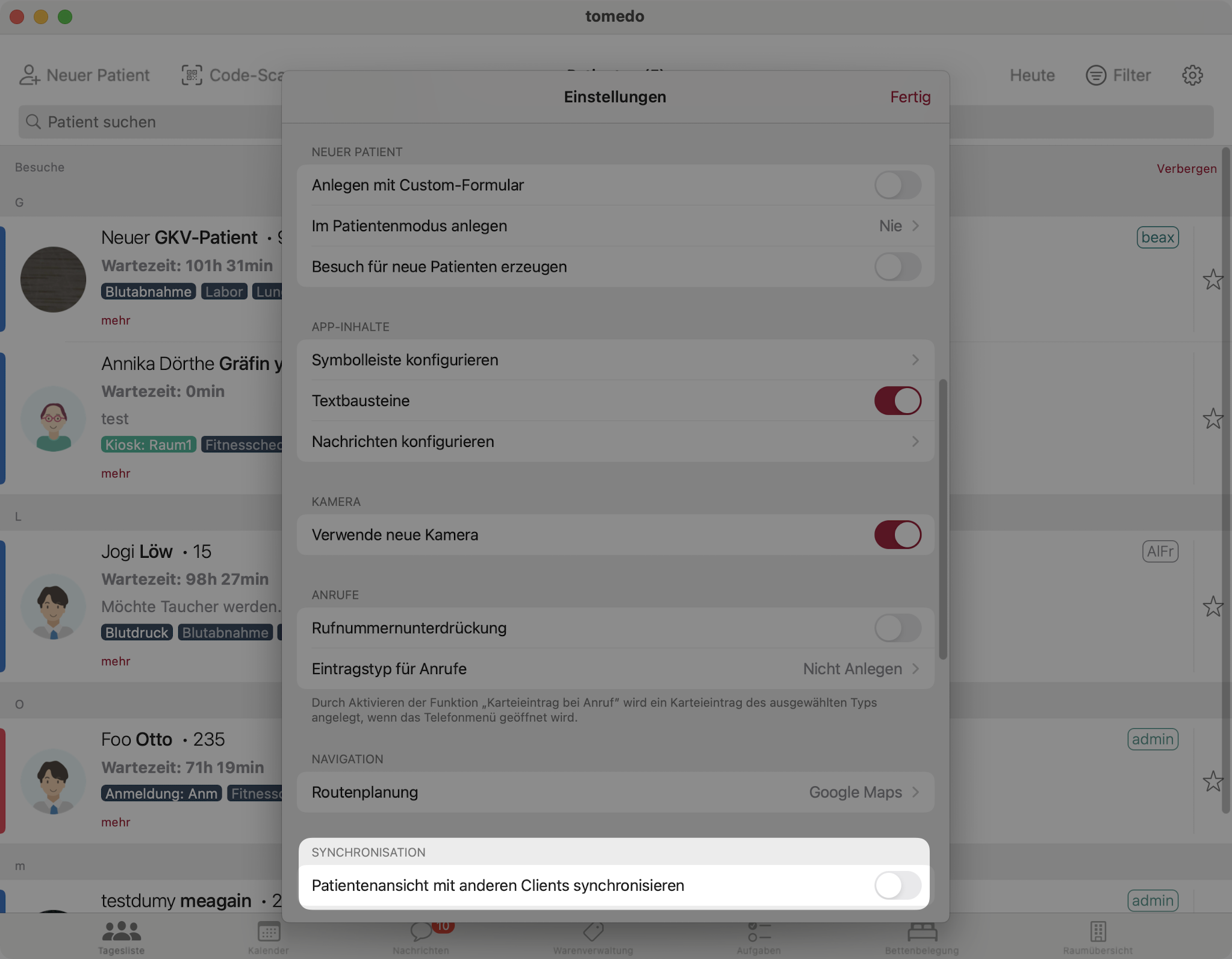Click Foo Otto avatar
This screenshot has width=1232, height=959.
tap(54, 781)
